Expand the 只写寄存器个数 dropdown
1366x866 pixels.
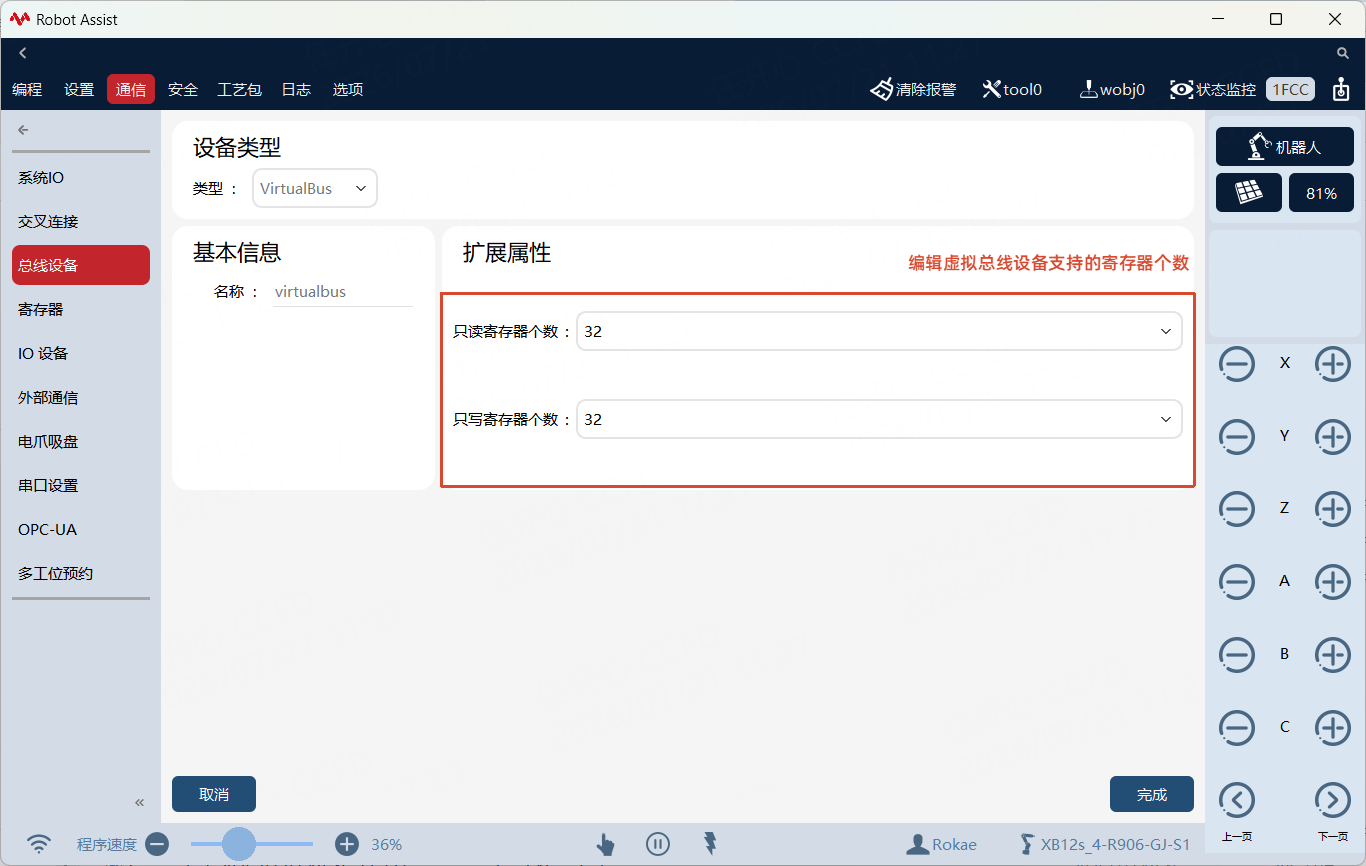point(879,419)
